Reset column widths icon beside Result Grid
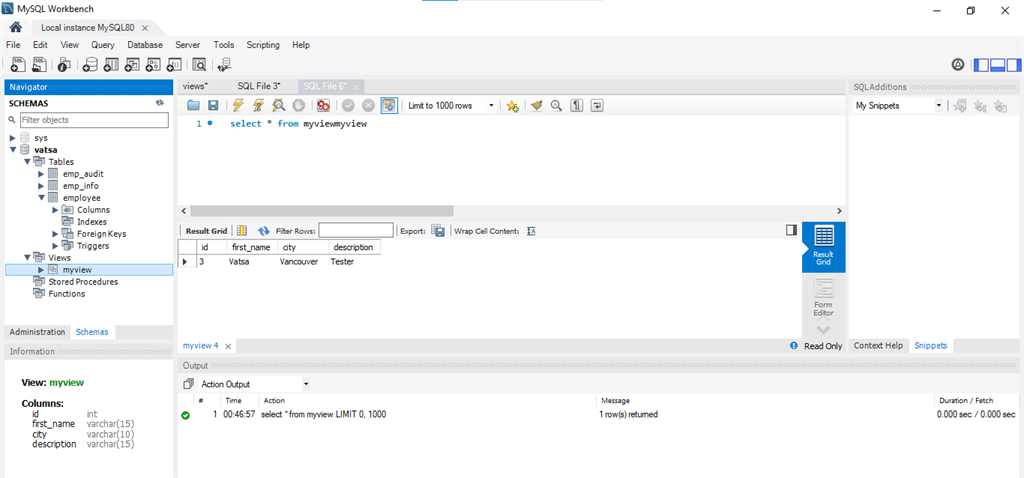This screenshot has width=1024, height=478. tap(242, 231)
